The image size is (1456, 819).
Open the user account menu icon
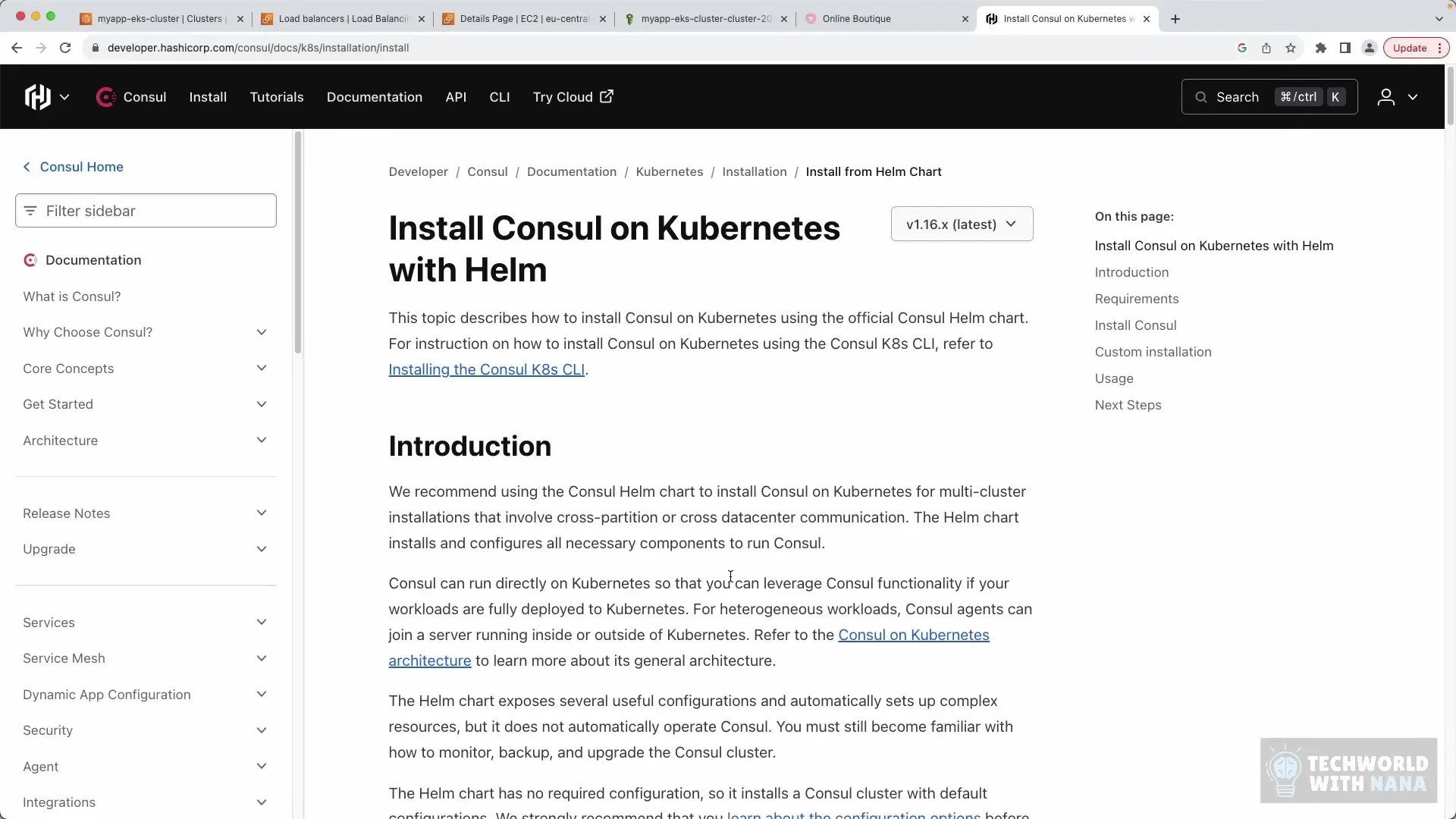pyautogui.click(x=1386, y=97)
